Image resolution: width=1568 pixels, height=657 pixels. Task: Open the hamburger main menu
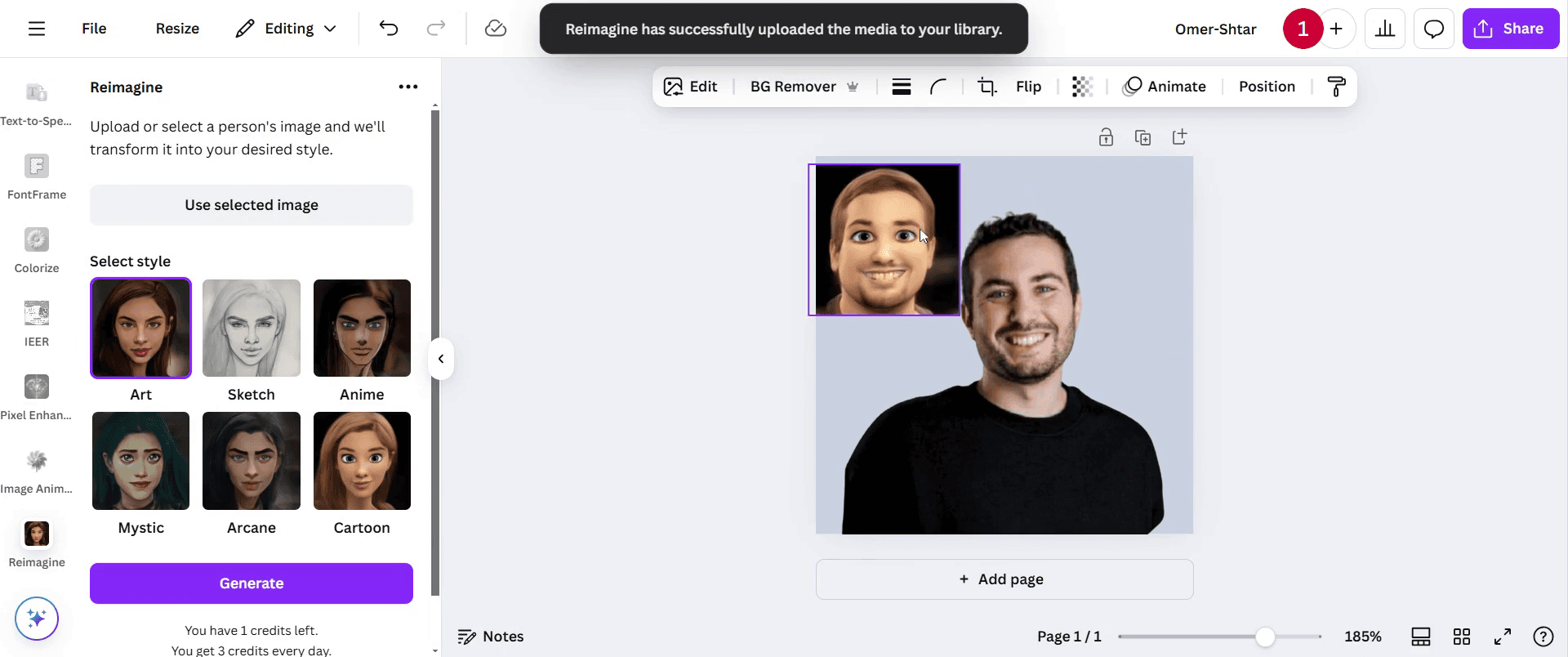(37, 29)
